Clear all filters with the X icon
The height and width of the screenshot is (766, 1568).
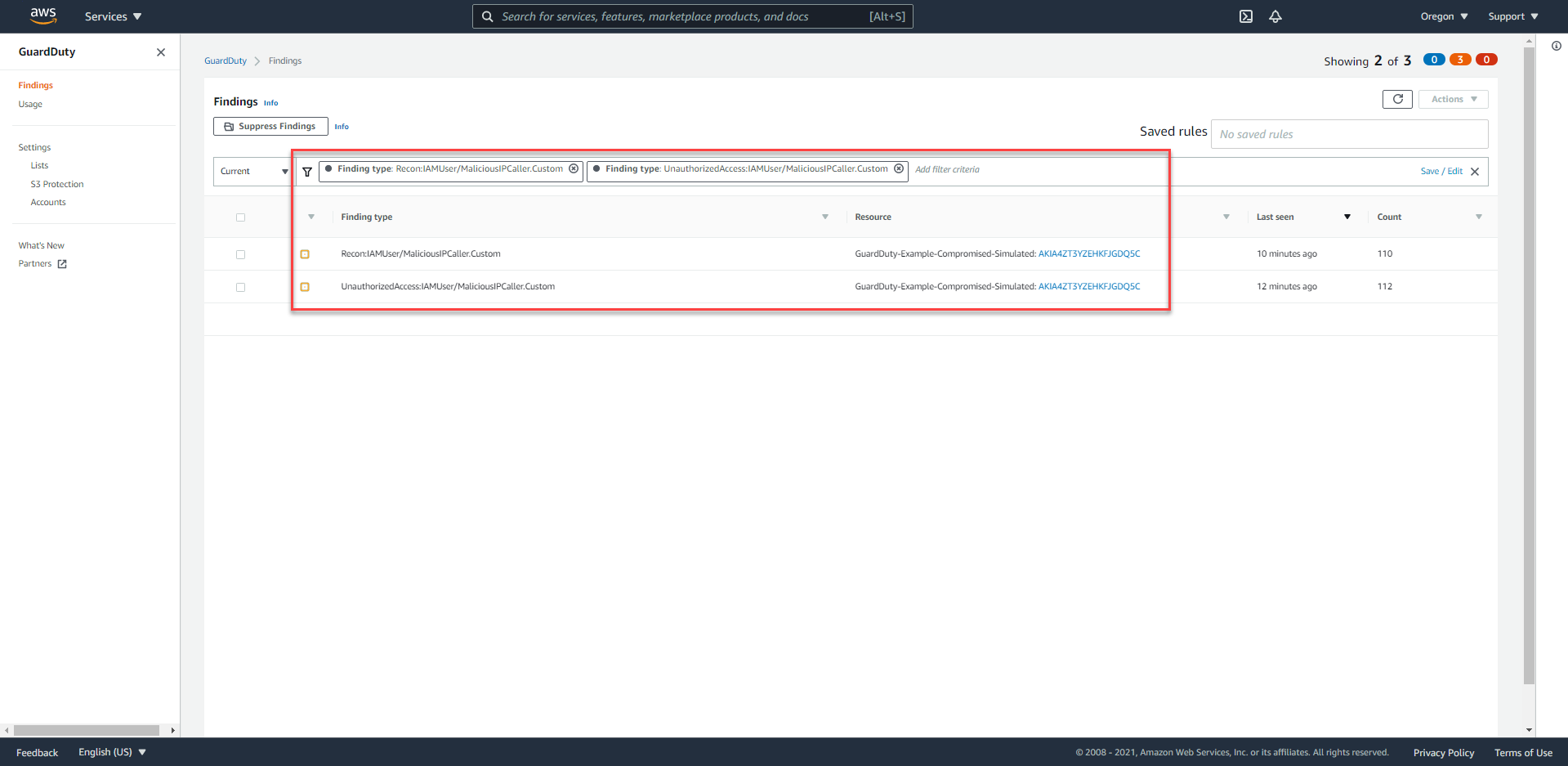coord(1475,172)
